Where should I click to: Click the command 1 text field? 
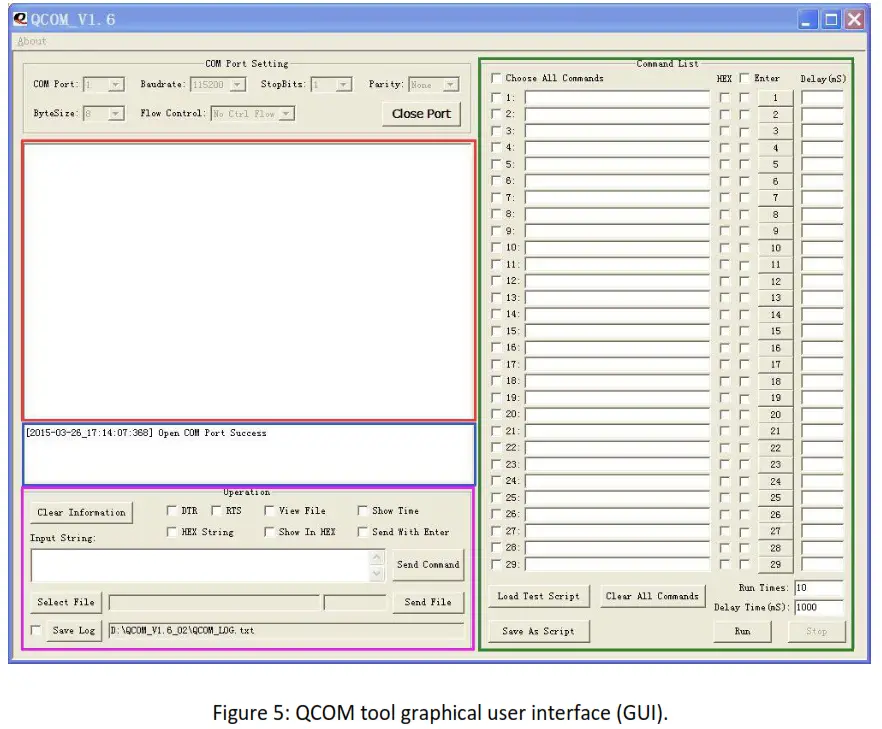point(617,98)
